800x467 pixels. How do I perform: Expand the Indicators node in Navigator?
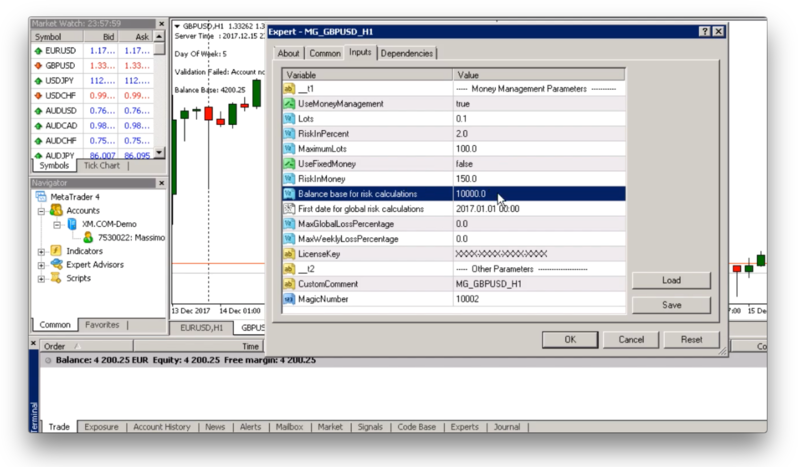[41, 251]
